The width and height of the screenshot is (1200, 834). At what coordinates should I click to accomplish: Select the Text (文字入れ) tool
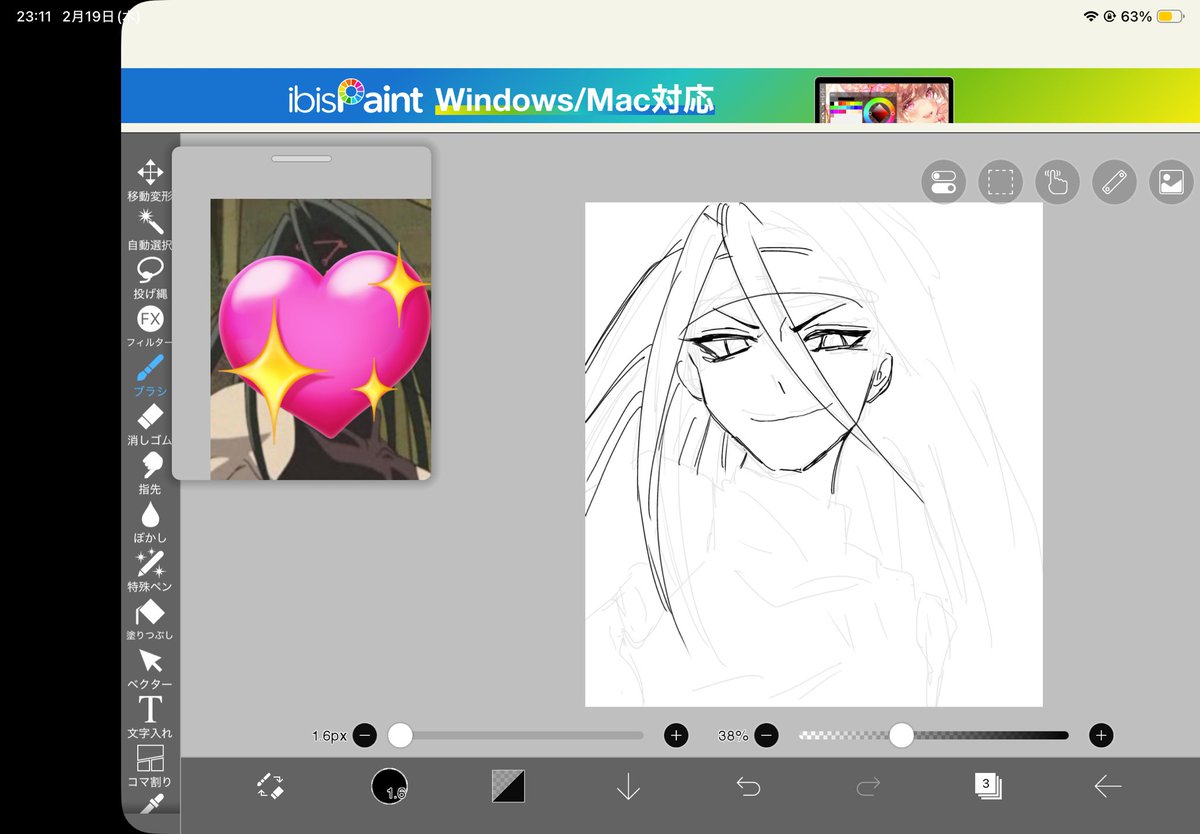point(150,717)
